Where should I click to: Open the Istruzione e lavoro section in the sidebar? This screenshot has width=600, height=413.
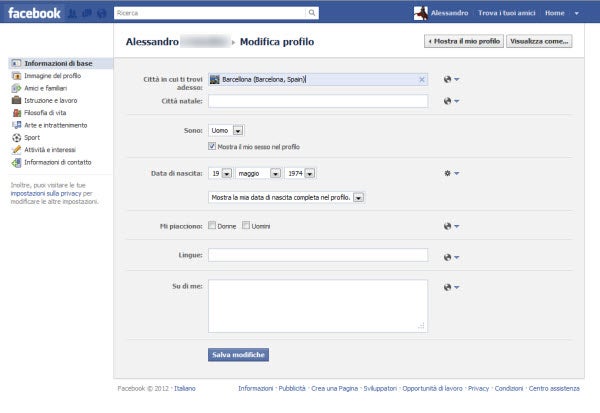point(50,100)
